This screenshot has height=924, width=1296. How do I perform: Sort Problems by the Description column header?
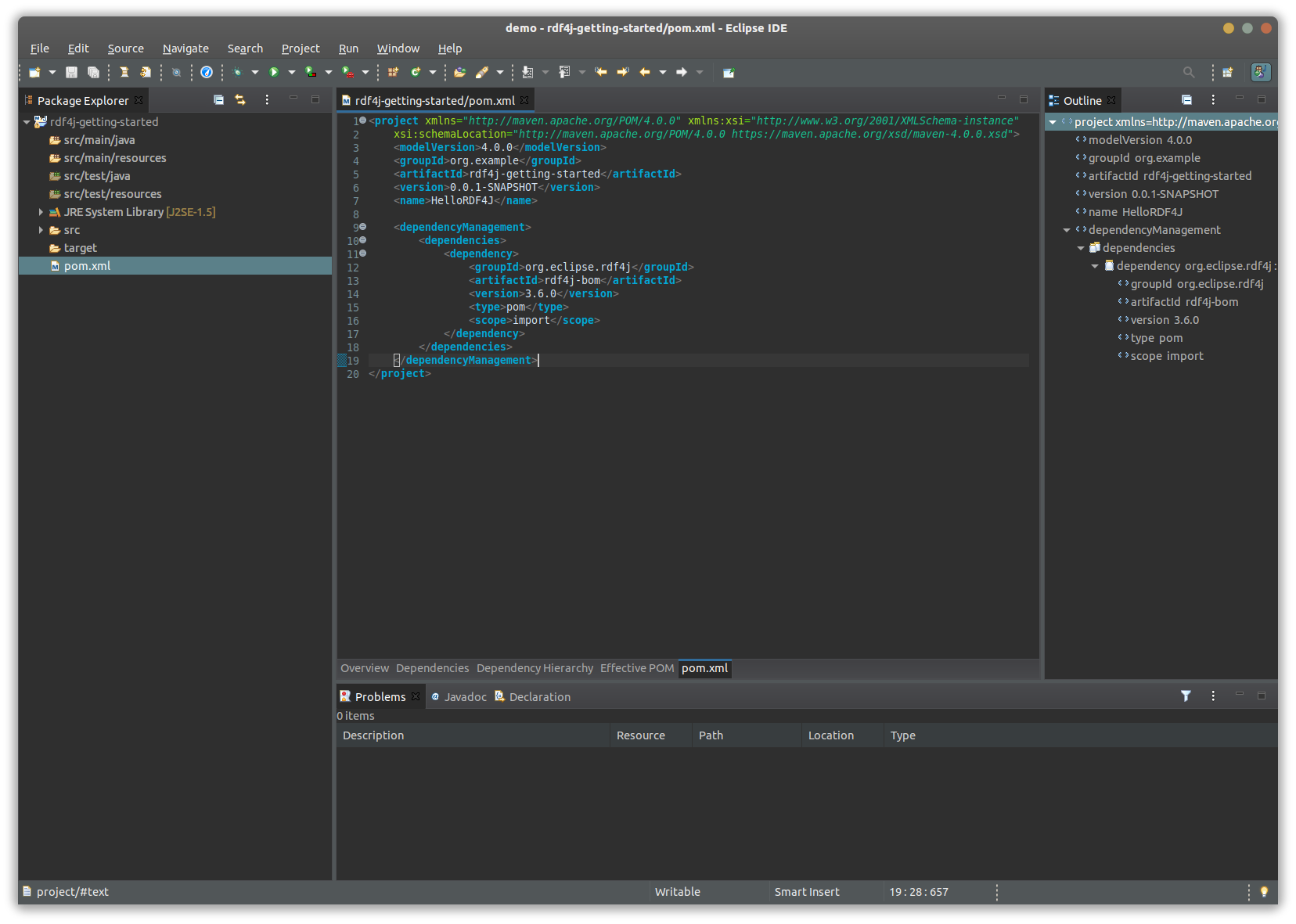click(473, 735)
